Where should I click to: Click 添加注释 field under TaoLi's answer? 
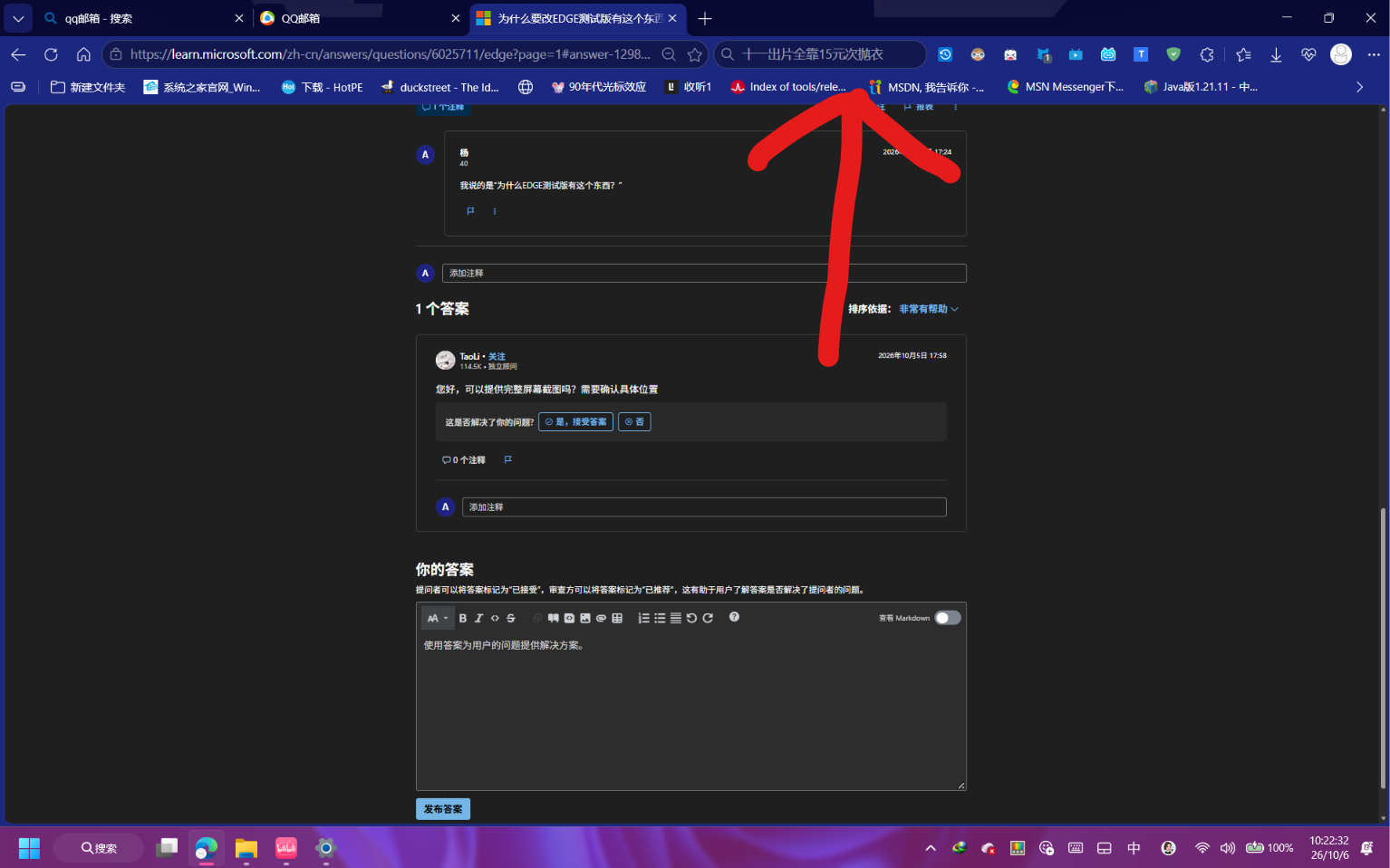pyautogui.click(x=704, y=507)
